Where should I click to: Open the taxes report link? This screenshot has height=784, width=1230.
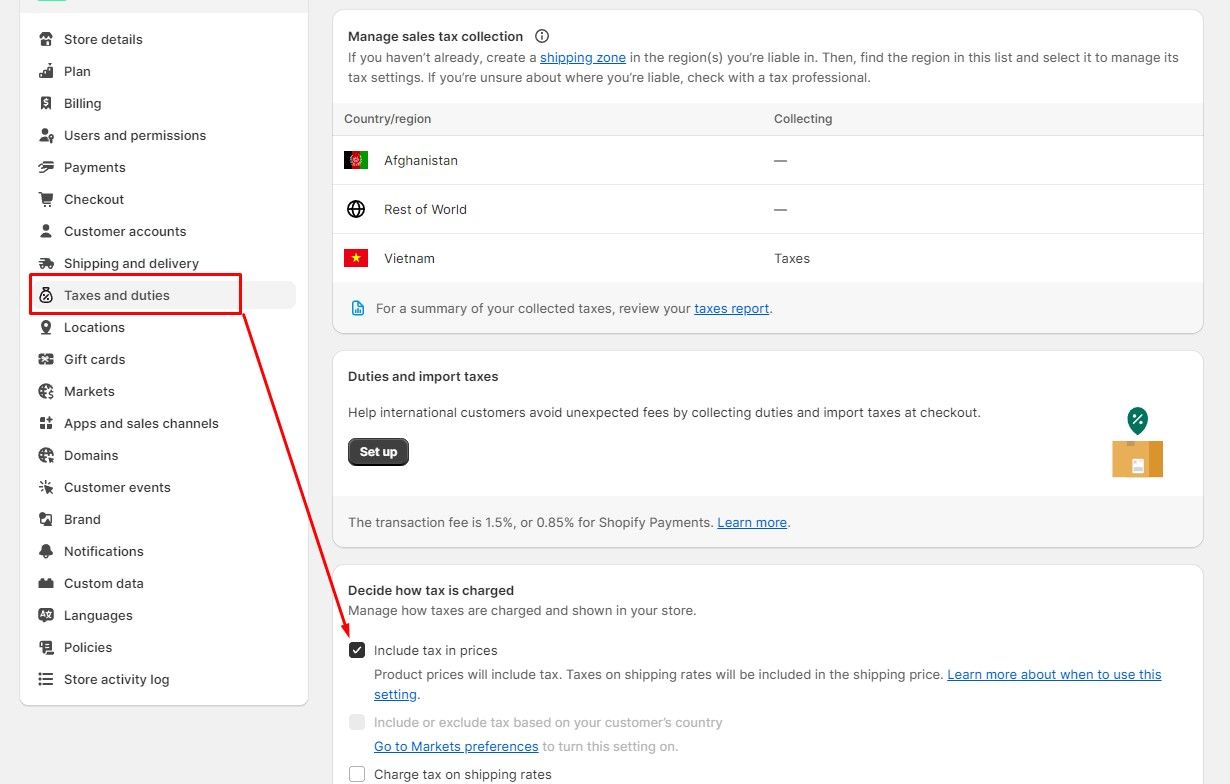731,309
